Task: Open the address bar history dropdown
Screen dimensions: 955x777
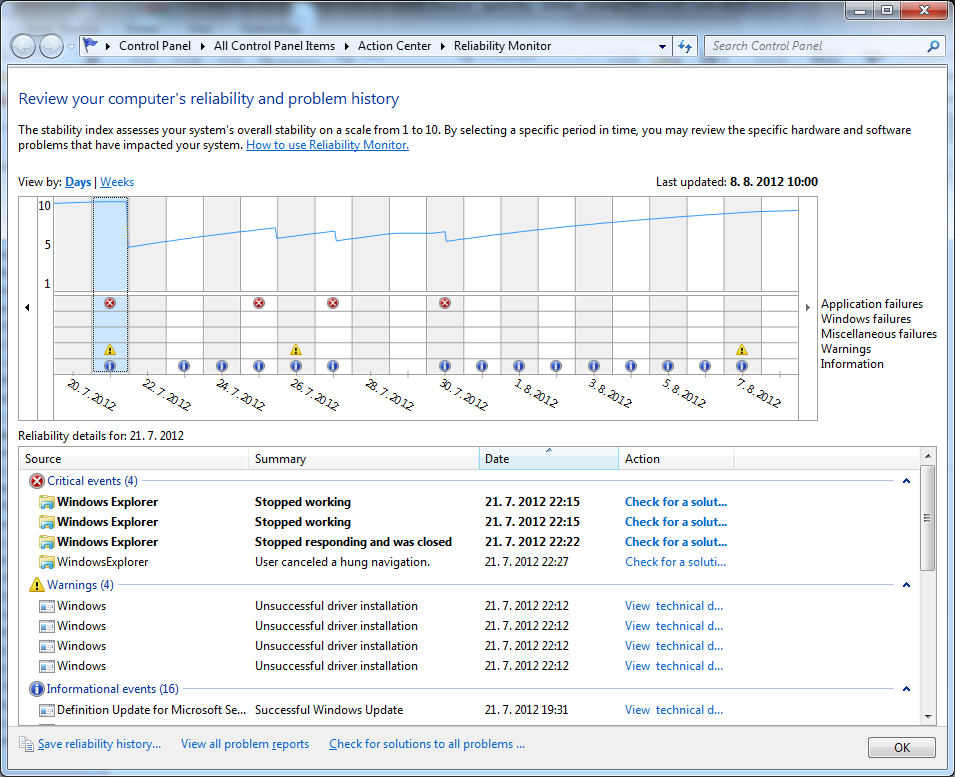Action: 663,46
